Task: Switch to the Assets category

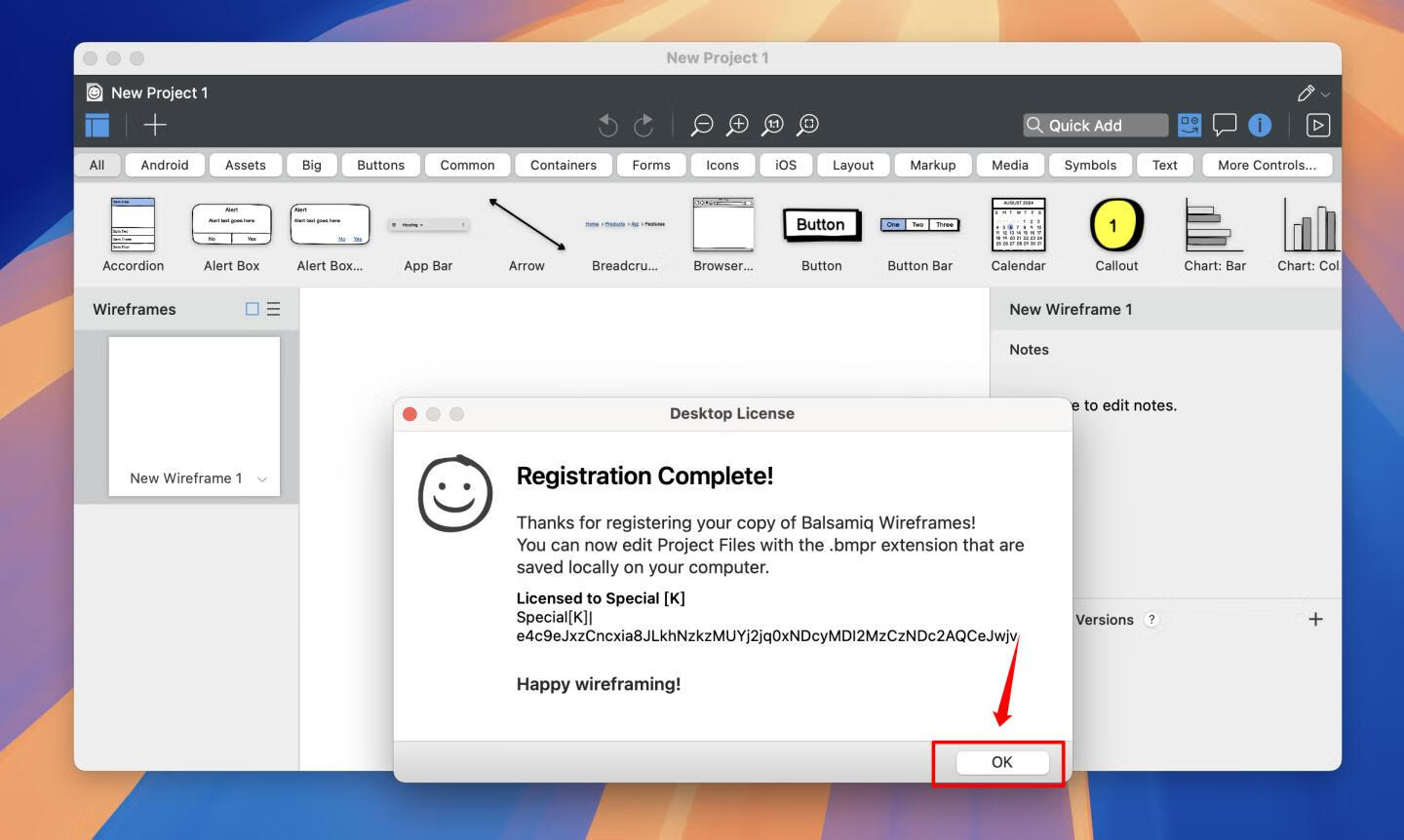Action: [x=246, y=165]
